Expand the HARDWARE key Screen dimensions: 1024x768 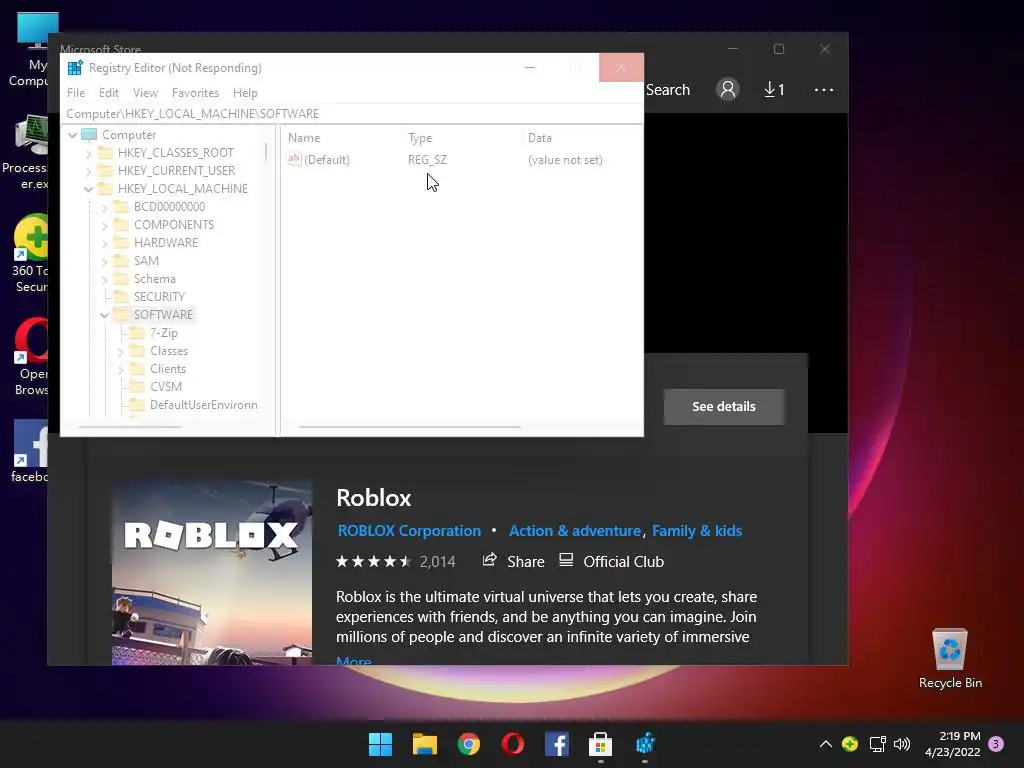(x=104, y=243)
